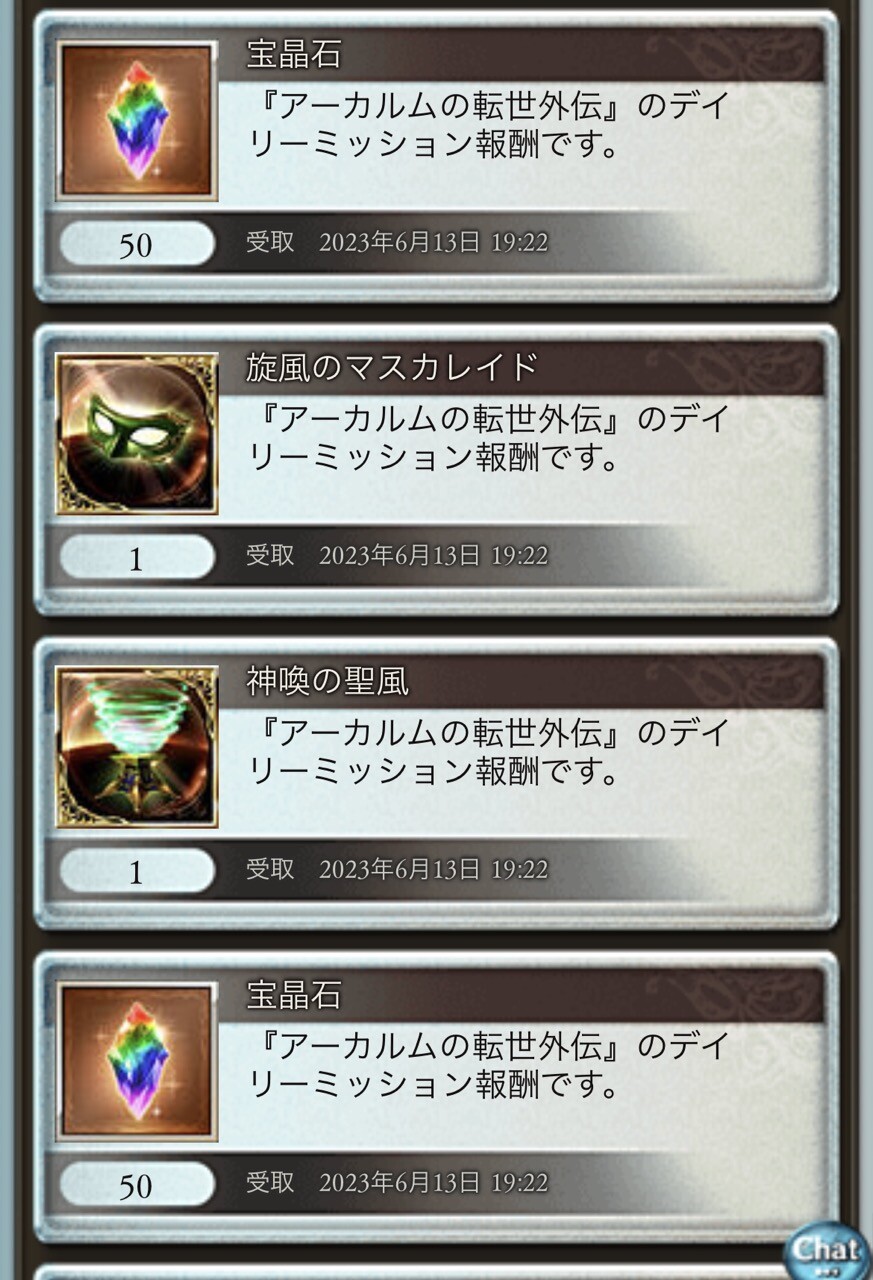
Task: Select the green mask icon for 旋風のマスカレイド
Action: click(x=136, y=433)
